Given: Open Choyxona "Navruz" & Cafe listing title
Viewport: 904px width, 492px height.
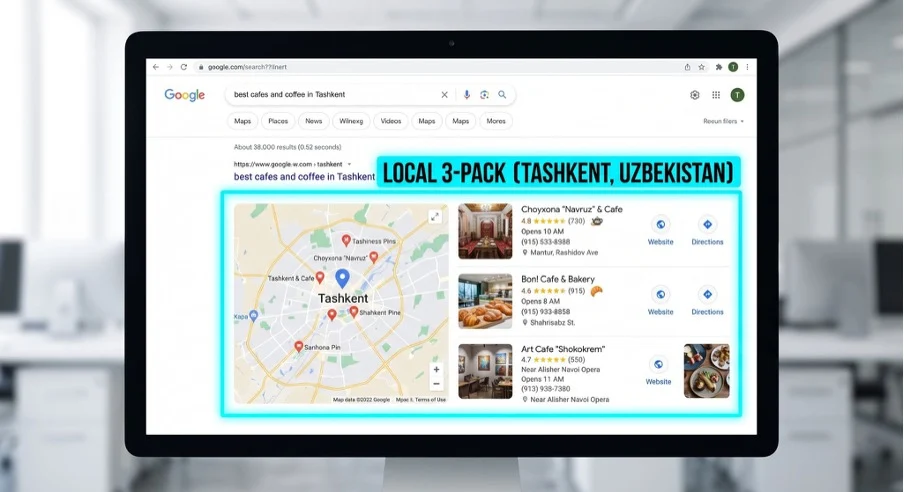Looking at the screenshot, I should click(x=571, y=209).
